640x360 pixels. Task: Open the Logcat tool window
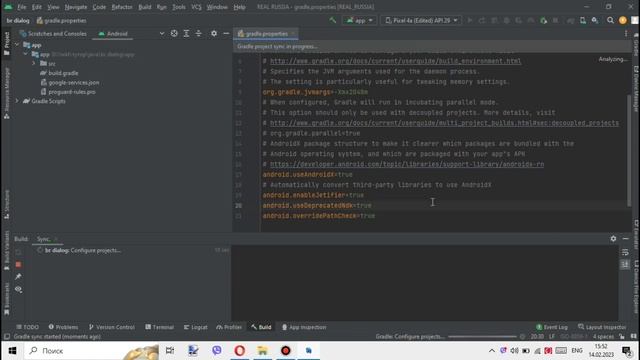coord(196,327)
